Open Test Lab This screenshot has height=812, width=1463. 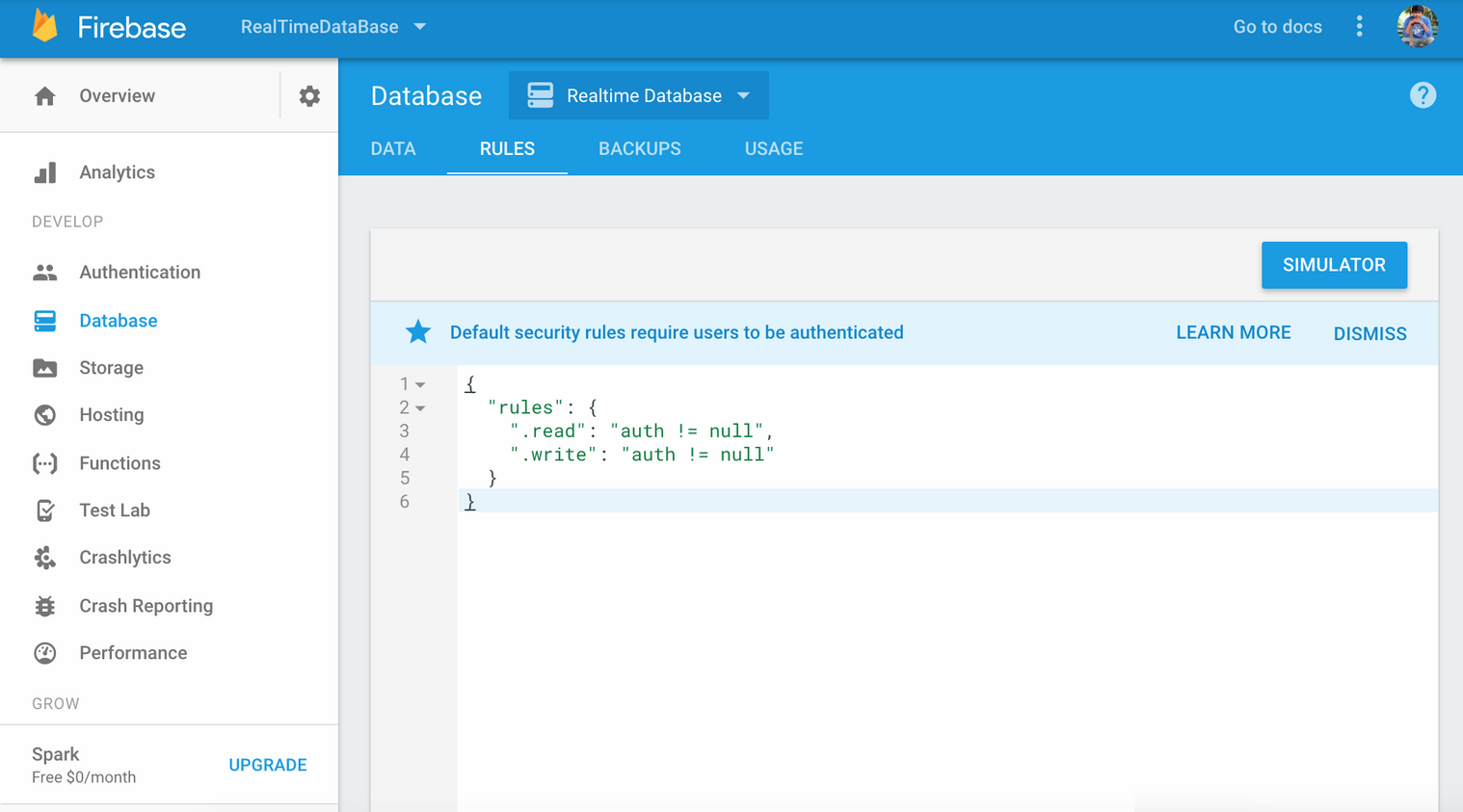115,510
